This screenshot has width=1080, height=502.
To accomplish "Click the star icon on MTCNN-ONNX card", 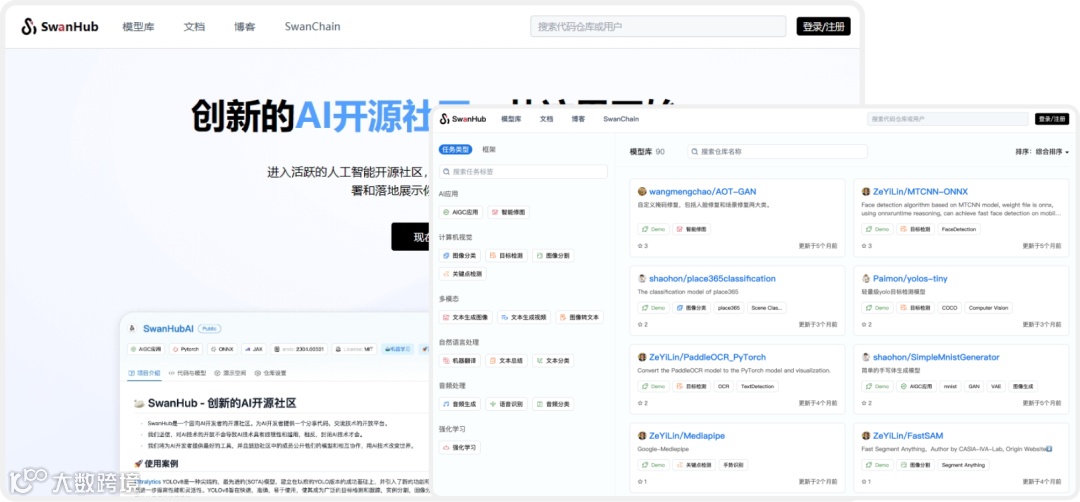I will coord(864,246).
